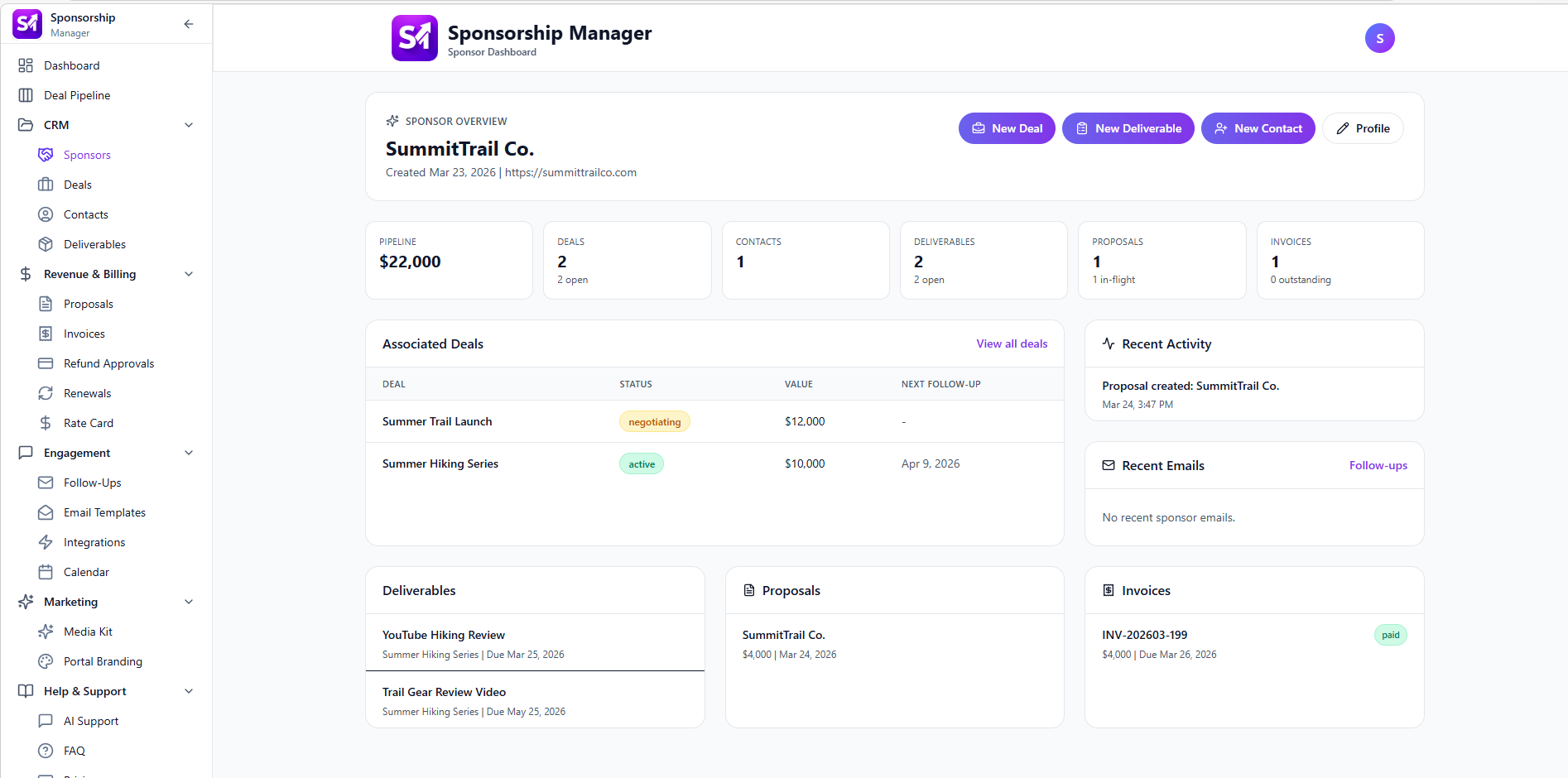1568x778 pixels.
Task: Toggle the Marketing section chevron
Action: (x=189, y=602)
